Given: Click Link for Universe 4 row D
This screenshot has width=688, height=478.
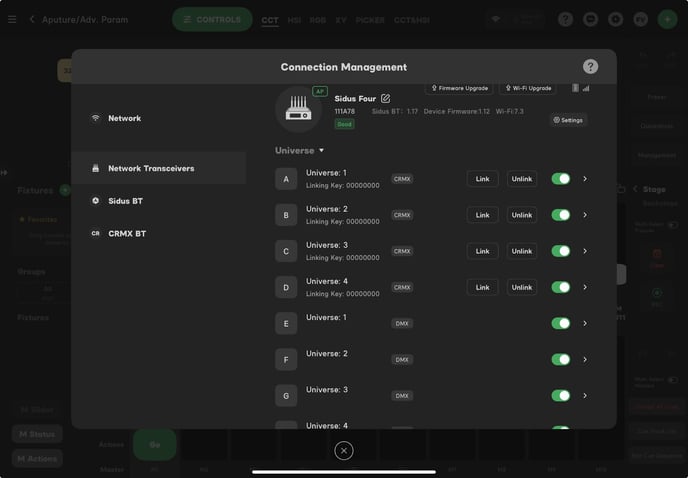Looking at the screenshot, I should (482, 288).
